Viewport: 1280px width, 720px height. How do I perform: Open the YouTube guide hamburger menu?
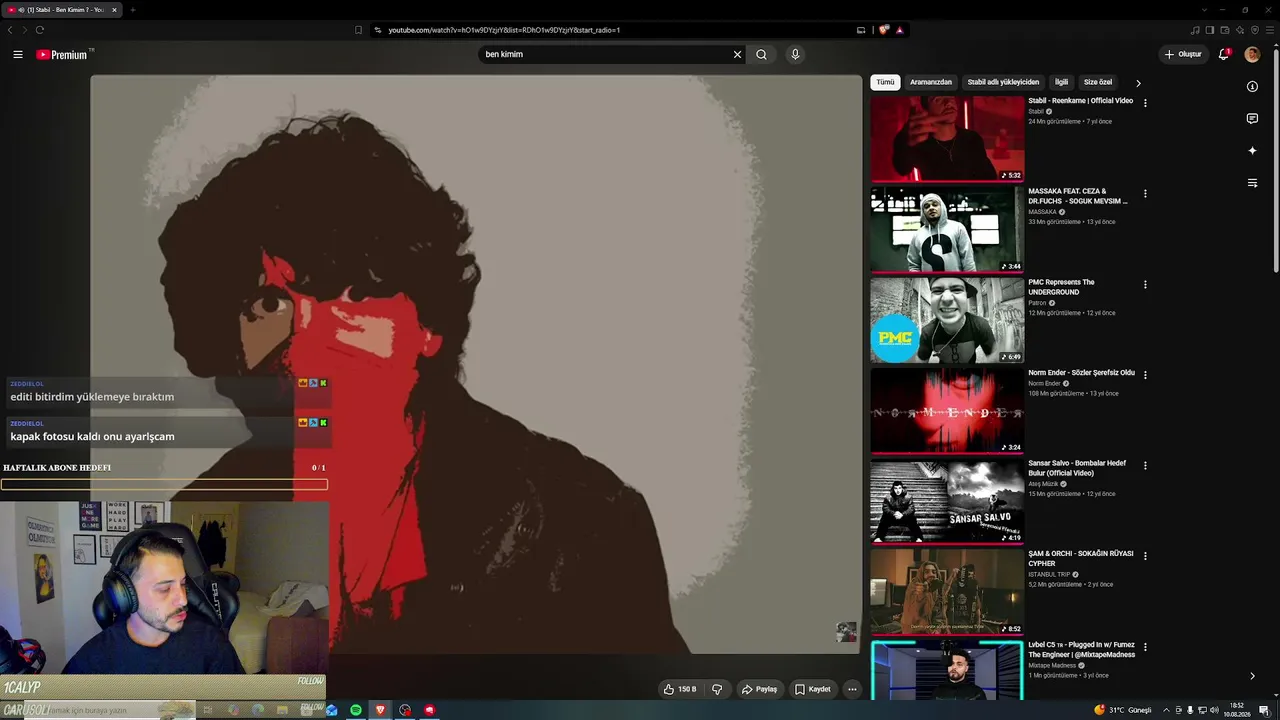[x=18, y=55]
